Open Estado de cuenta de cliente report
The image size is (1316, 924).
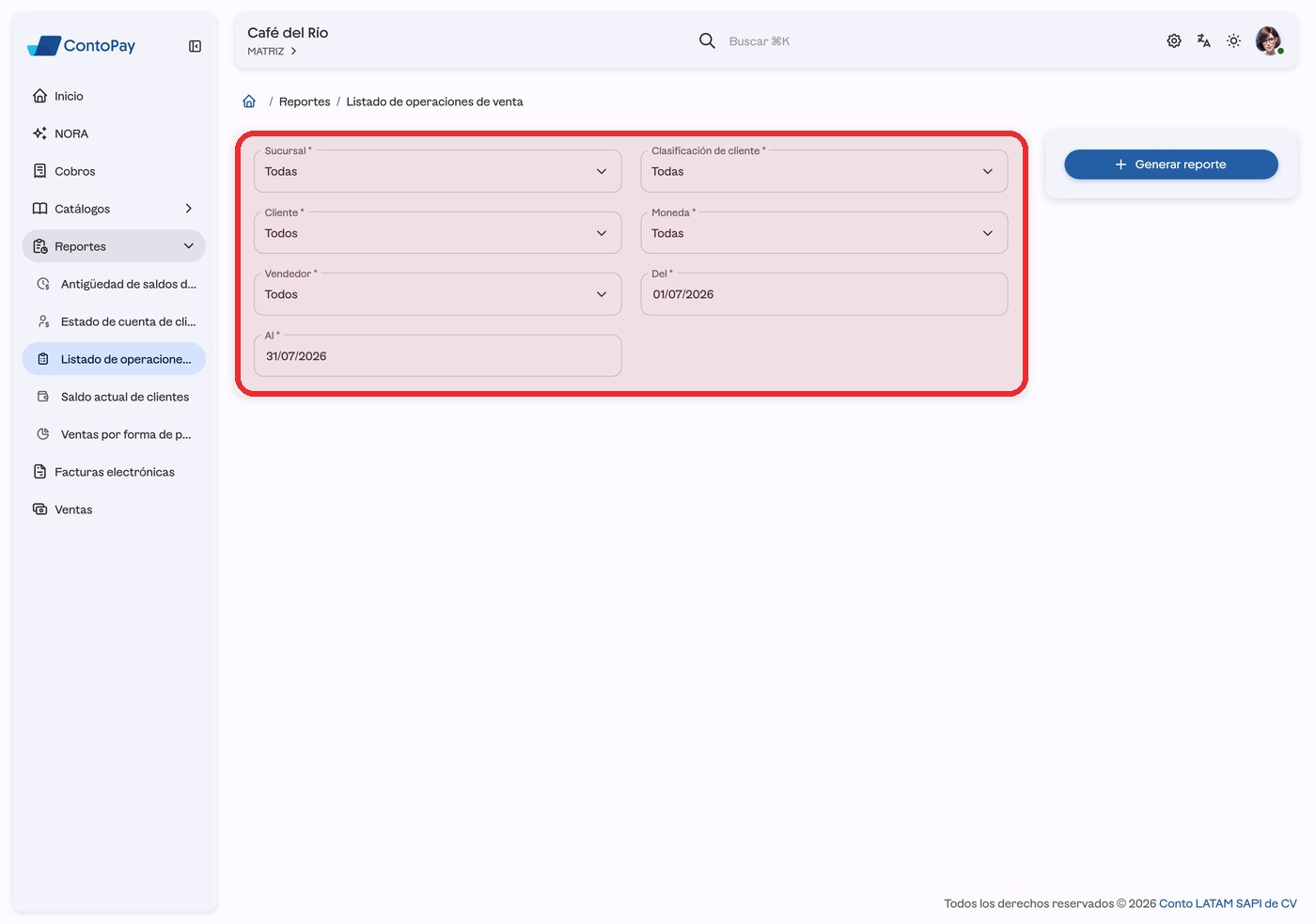click(114, 321)
